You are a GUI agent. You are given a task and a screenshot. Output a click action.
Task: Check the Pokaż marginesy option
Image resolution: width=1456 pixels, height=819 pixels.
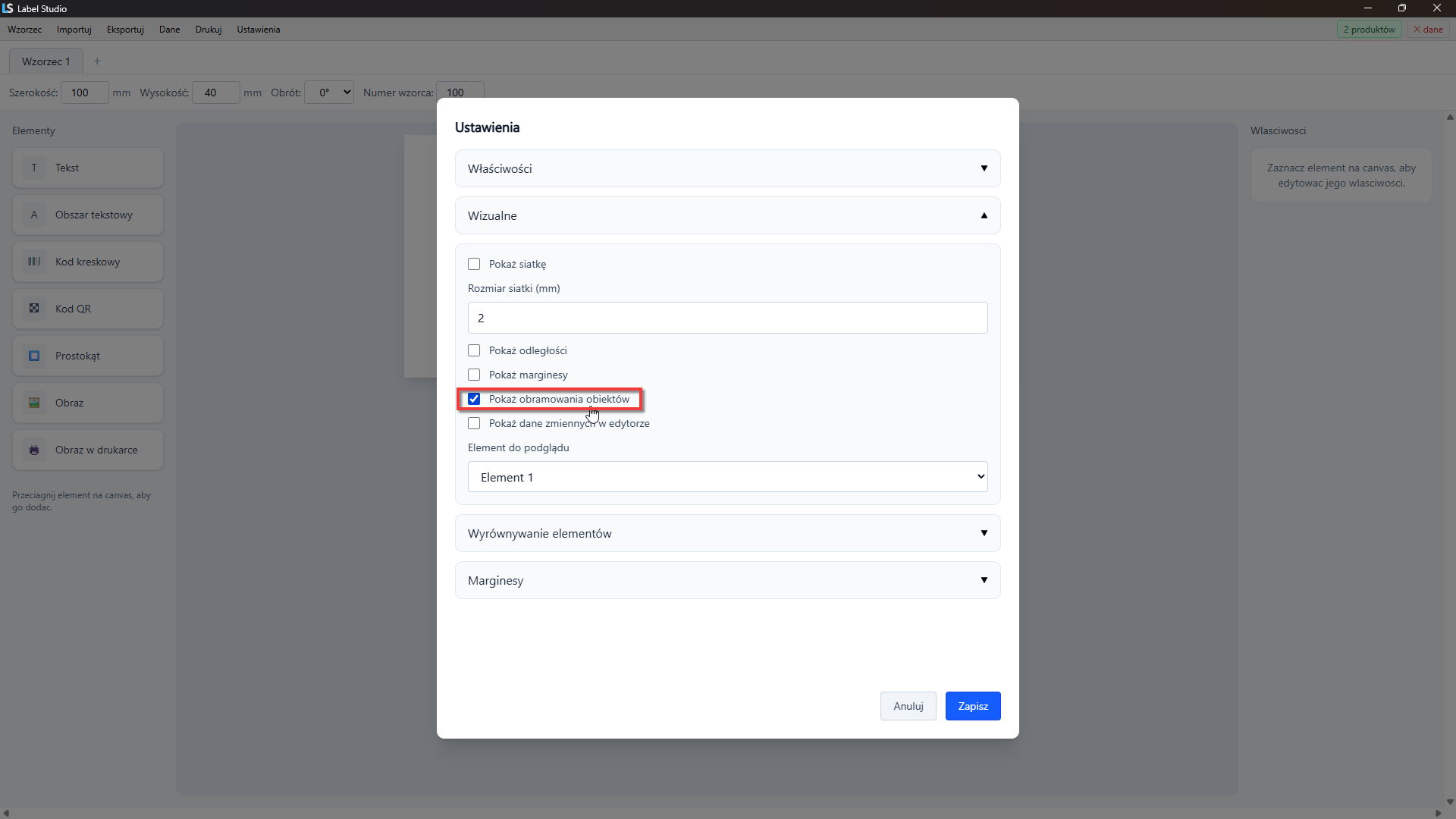click(474, 375)
